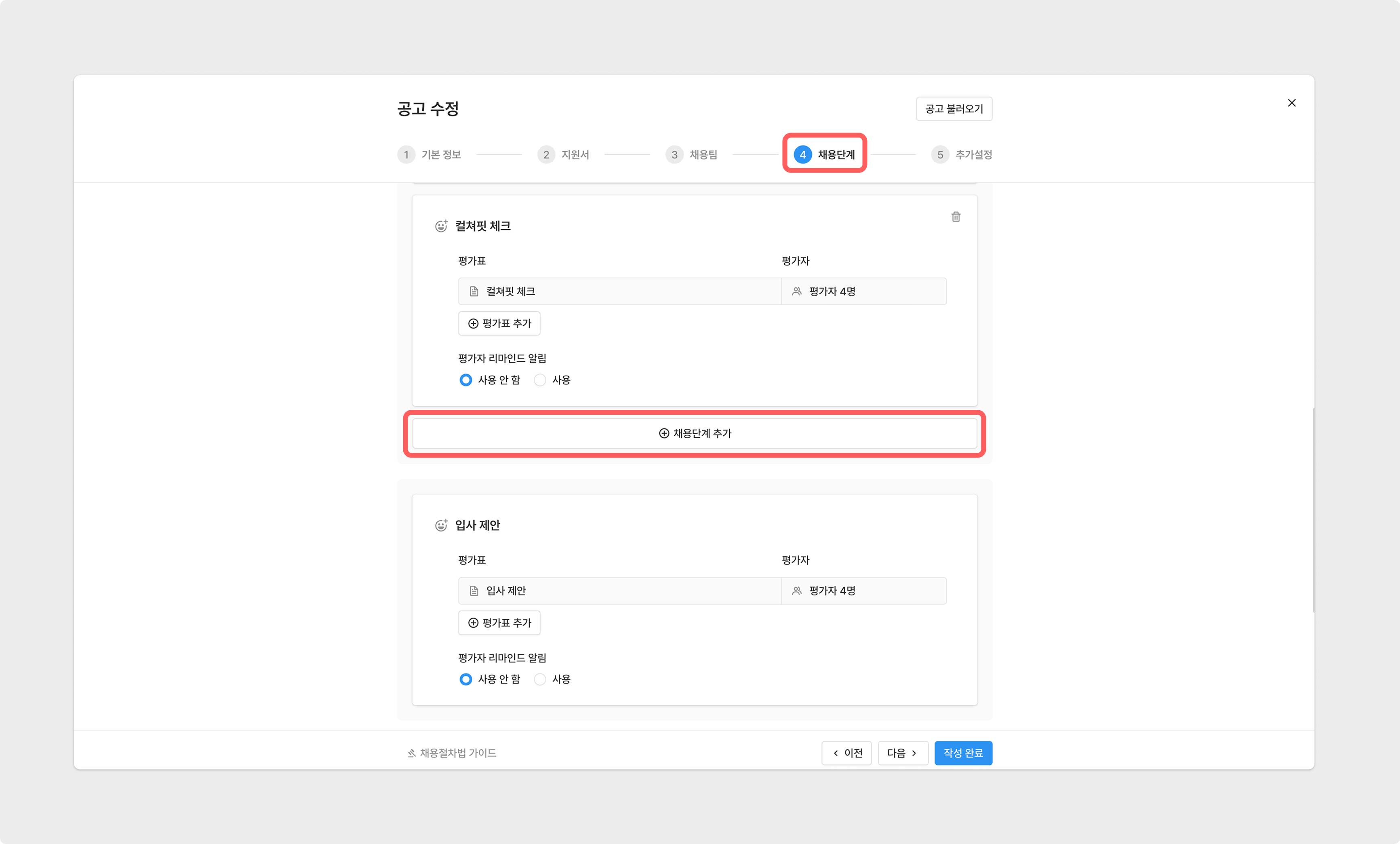
Task: Open 평가자 4명 selector in 컬쳐핏 체크
Action: coord(864,291)
